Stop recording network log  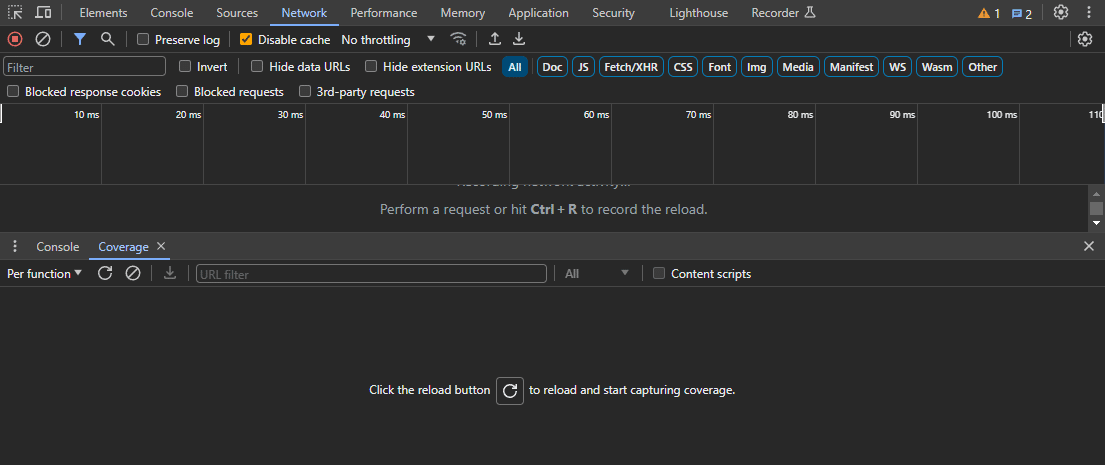point(15,39)
